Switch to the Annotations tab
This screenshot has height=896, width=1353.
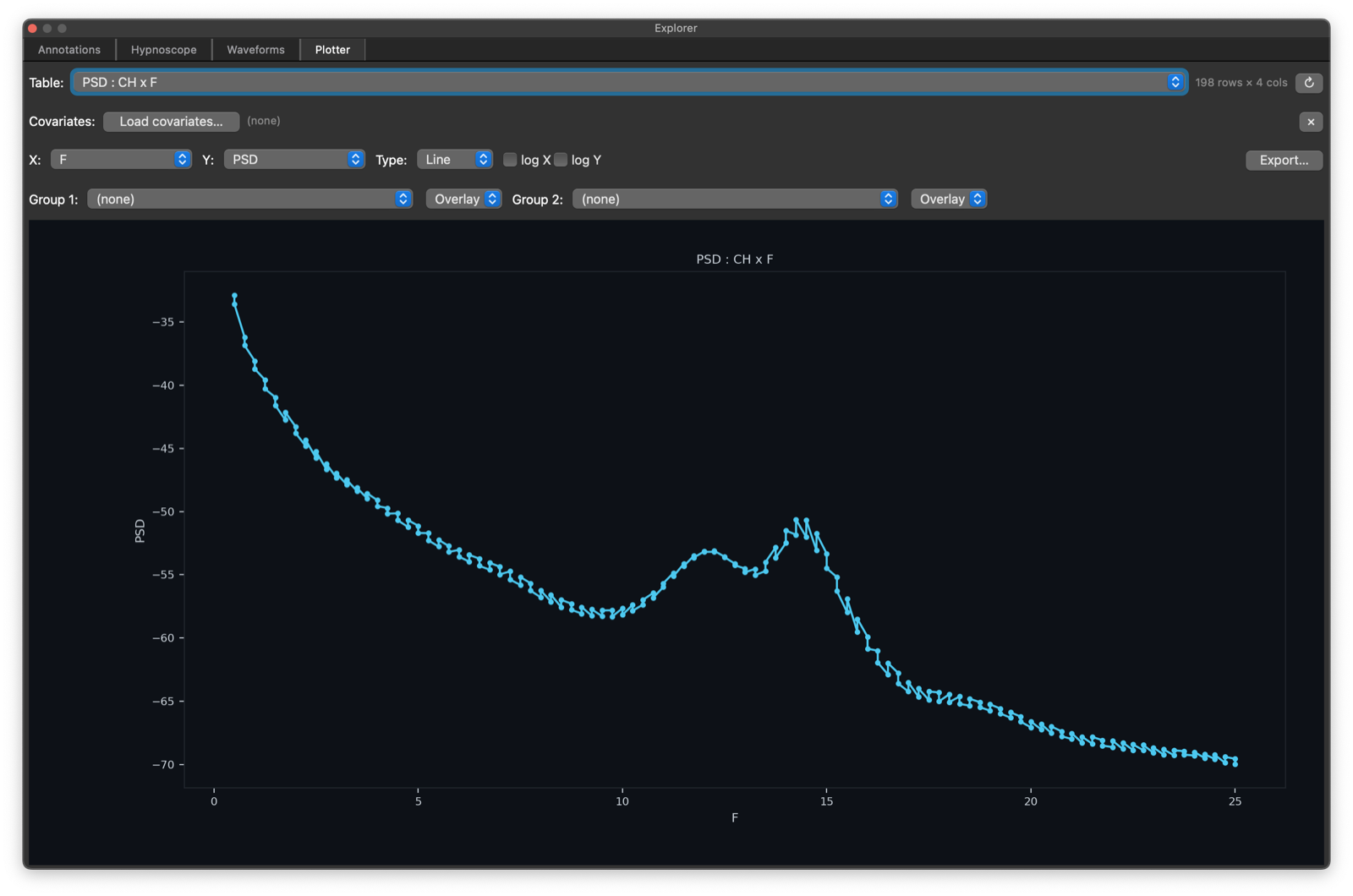(69, 50)
